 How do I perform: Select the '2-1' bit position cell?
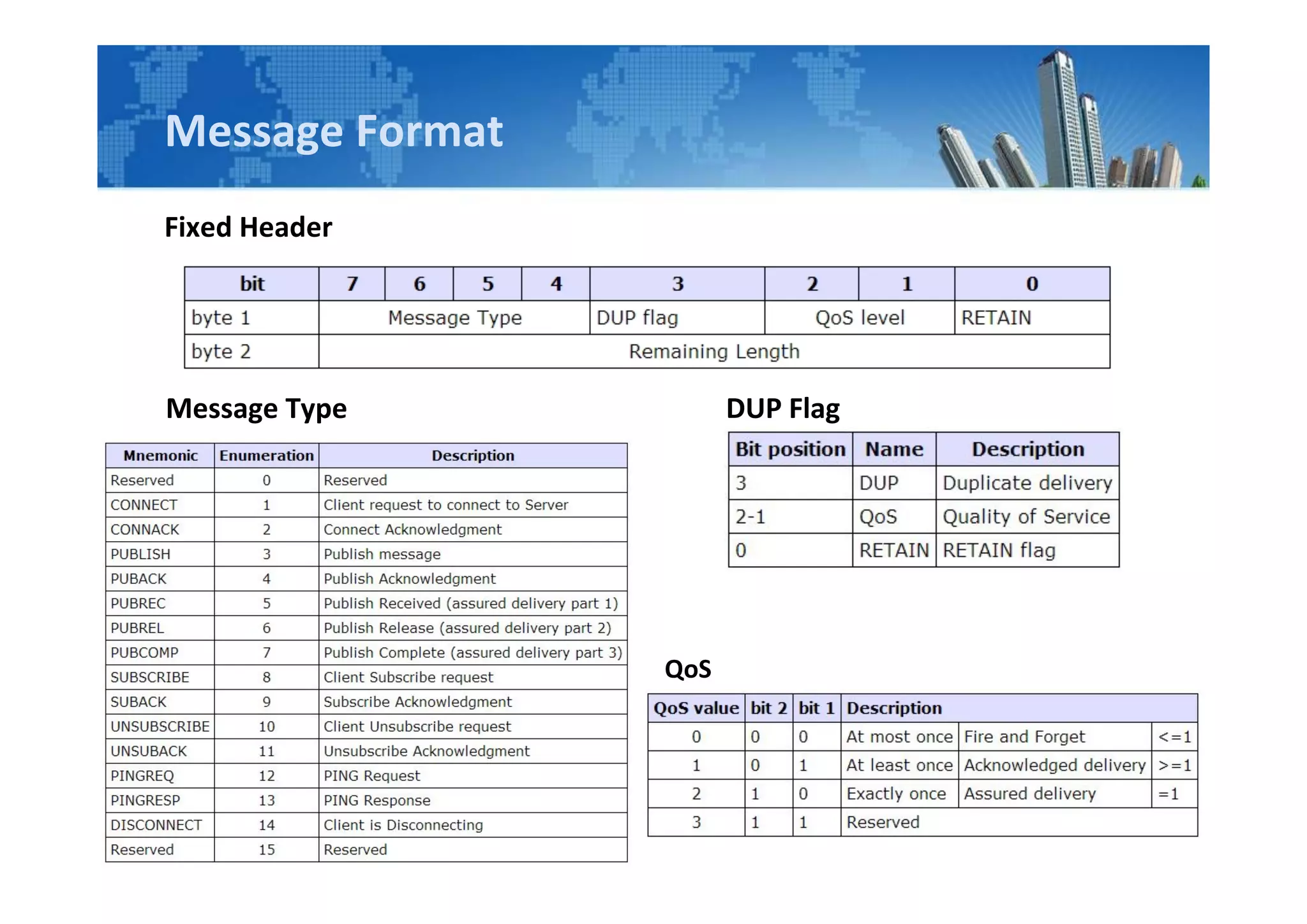click(x=791, y=517)
